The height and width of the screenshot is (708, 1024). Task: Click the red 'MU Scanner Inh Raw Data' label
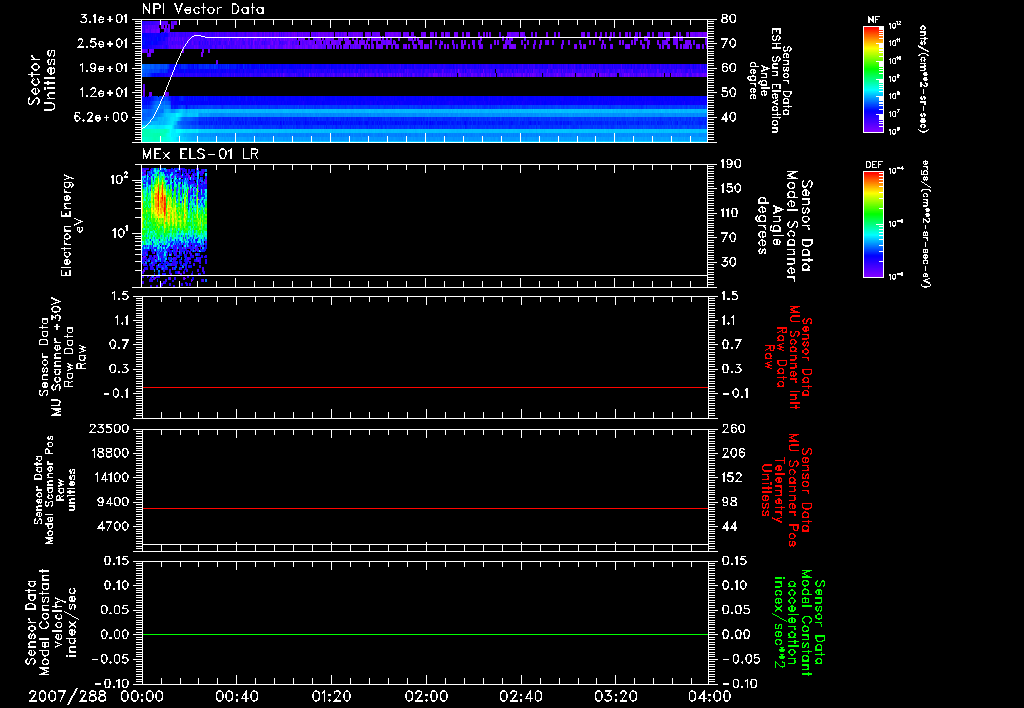pos(786,357)
